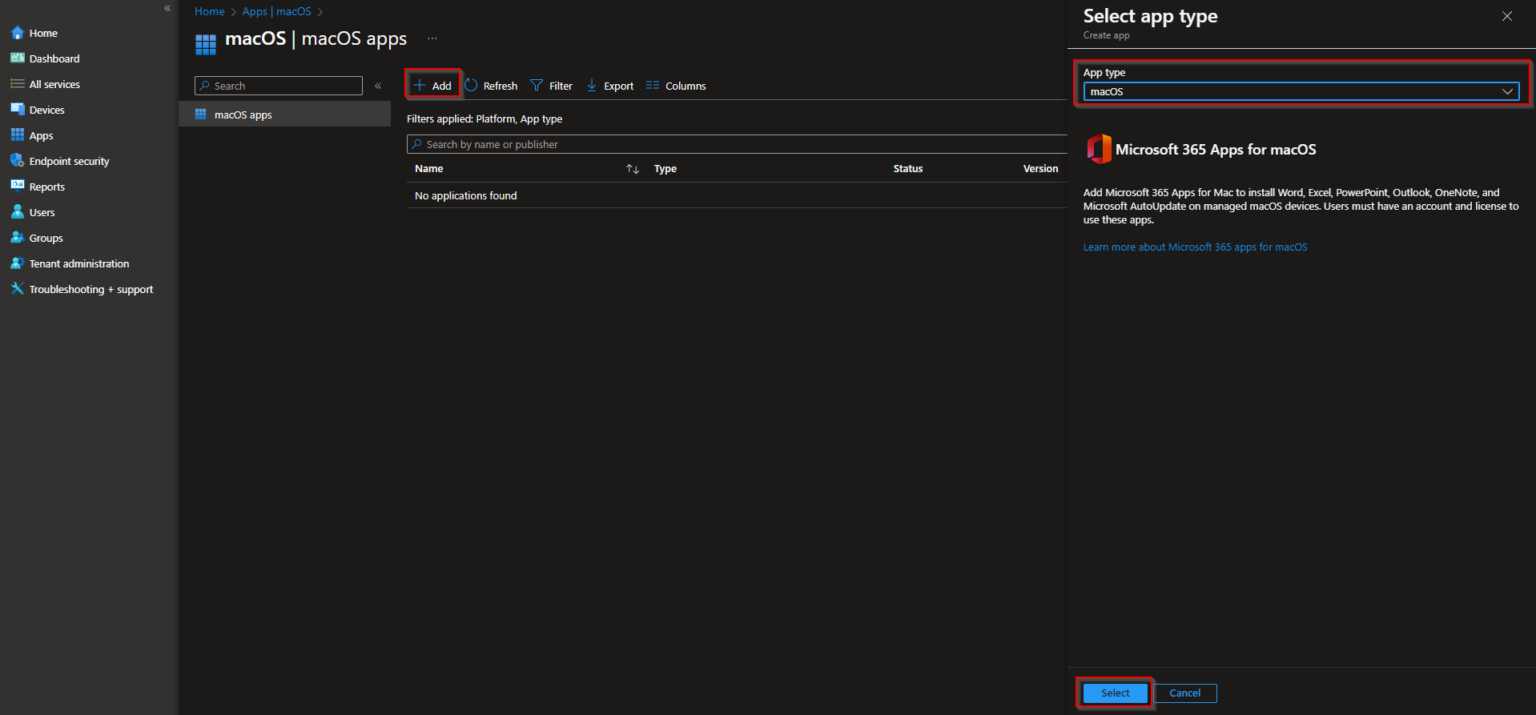Select macOS apps in the blade menu
The height and width of the screenshot is (715, 1536).
tap(285, 115)
